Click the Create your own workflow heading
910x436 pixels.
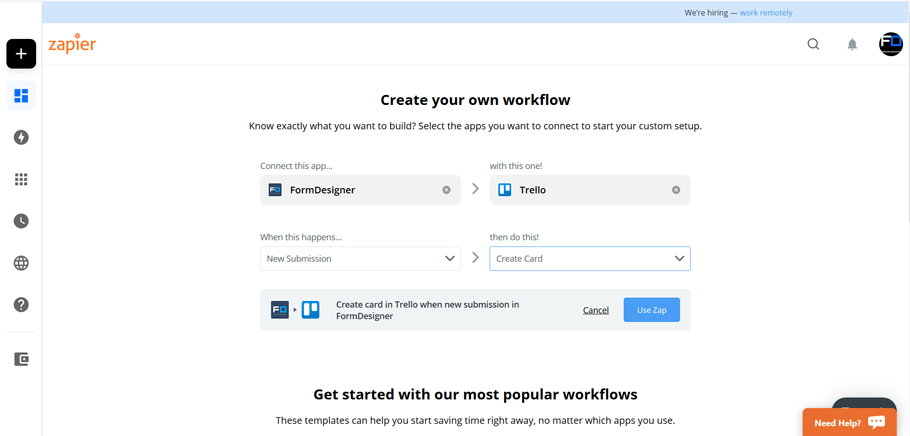coord(475,100)
